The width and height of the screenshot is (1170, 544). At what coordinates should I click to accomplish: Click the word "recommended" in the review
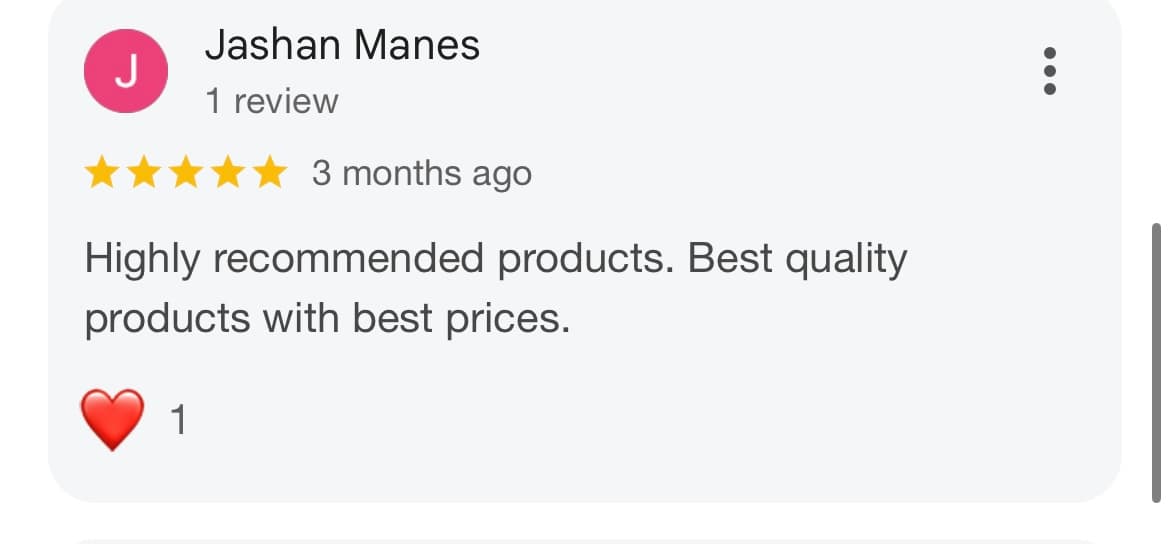tap(350, 259)
